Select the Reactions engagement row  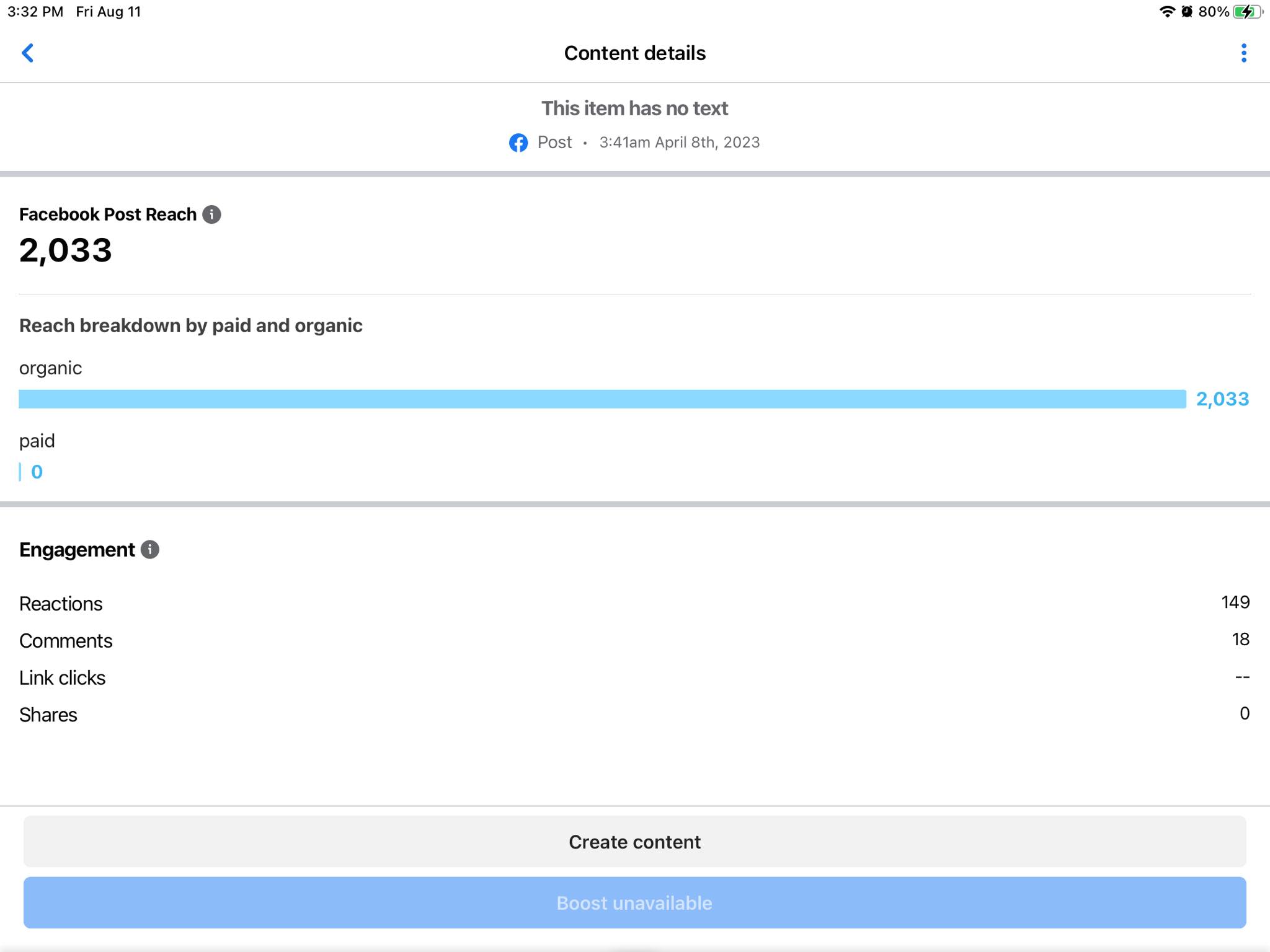point(634,603)
